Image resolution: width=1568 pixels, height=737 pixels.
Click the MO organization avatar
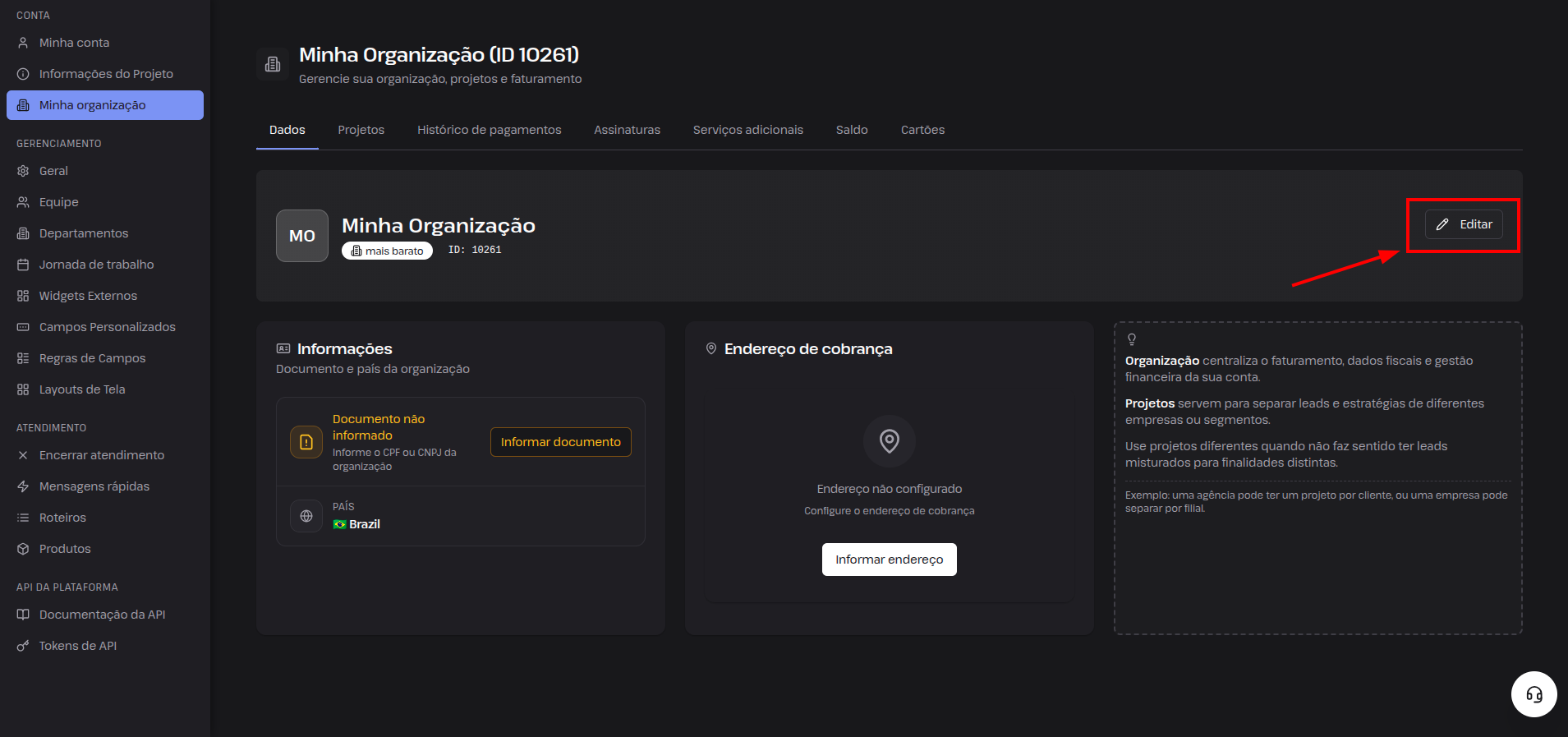point(302,236)
